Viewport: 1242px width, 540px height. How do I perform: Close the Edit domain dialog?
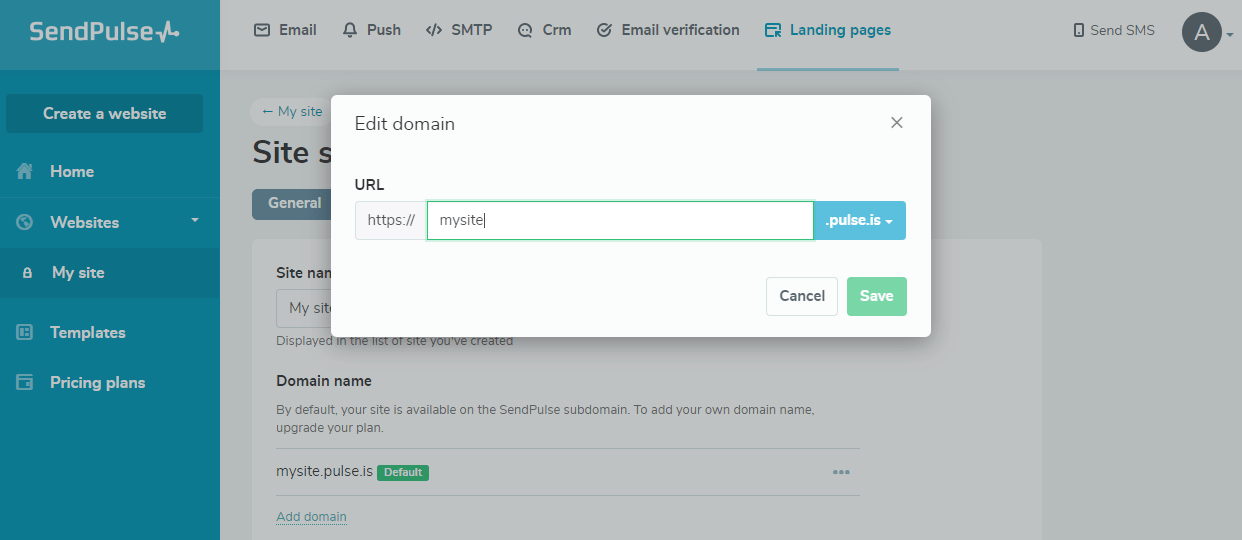click(896, 123)
